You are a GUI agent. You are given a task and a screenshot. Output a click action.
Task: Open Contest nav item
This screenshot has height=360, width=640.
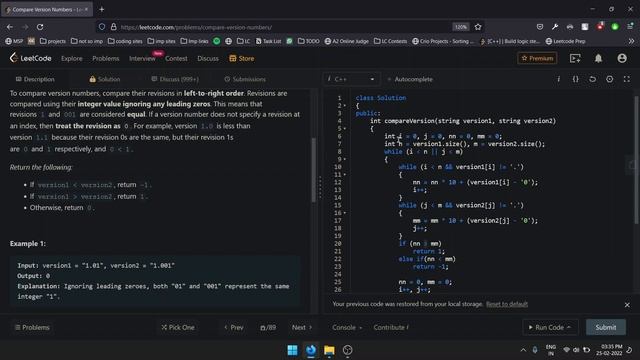click(176, 58)
